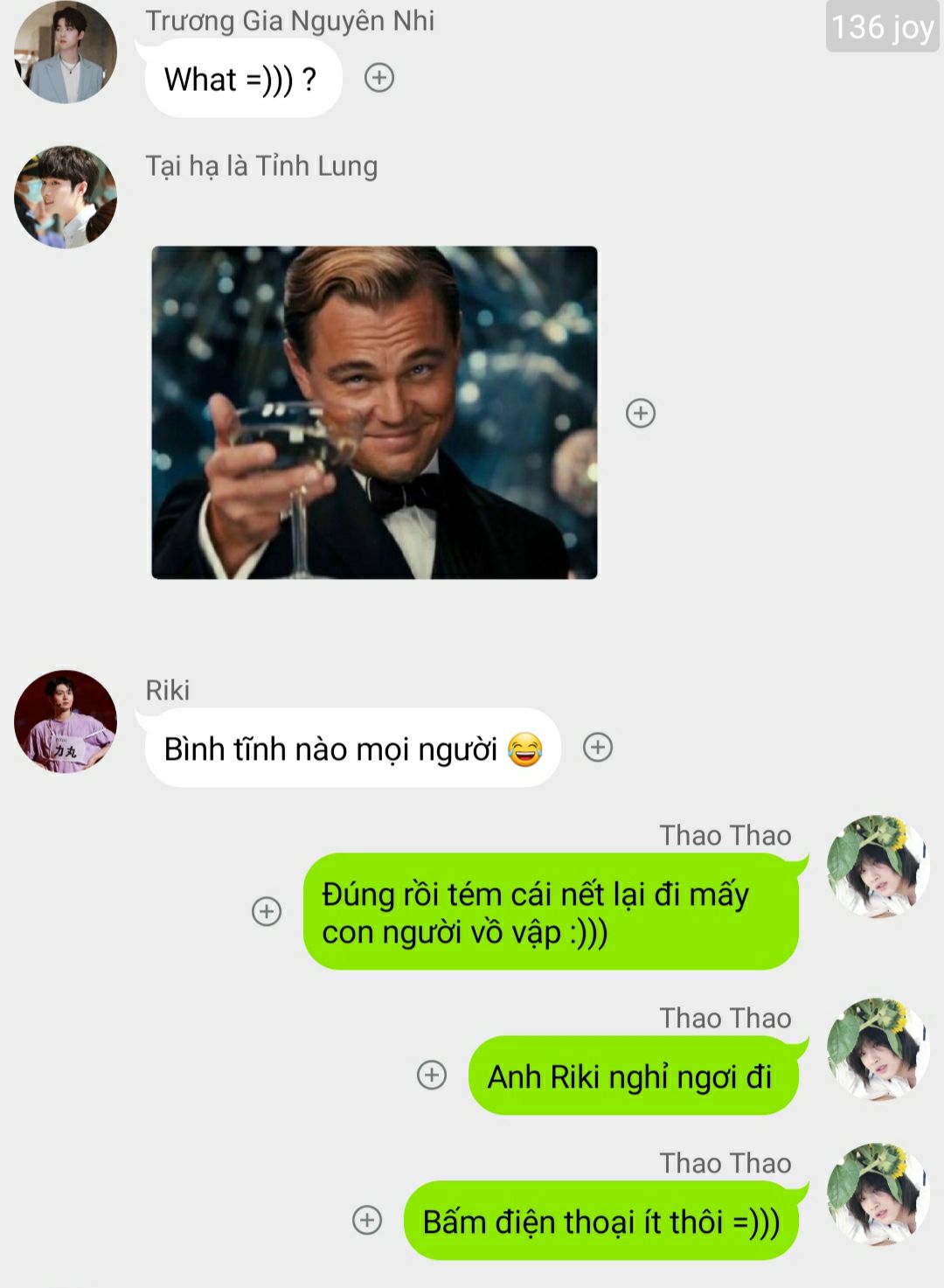This screenshot has width=944, height=1288.
Task: Open Thao Thao avatar by last message
Action: coord(878,1194)
